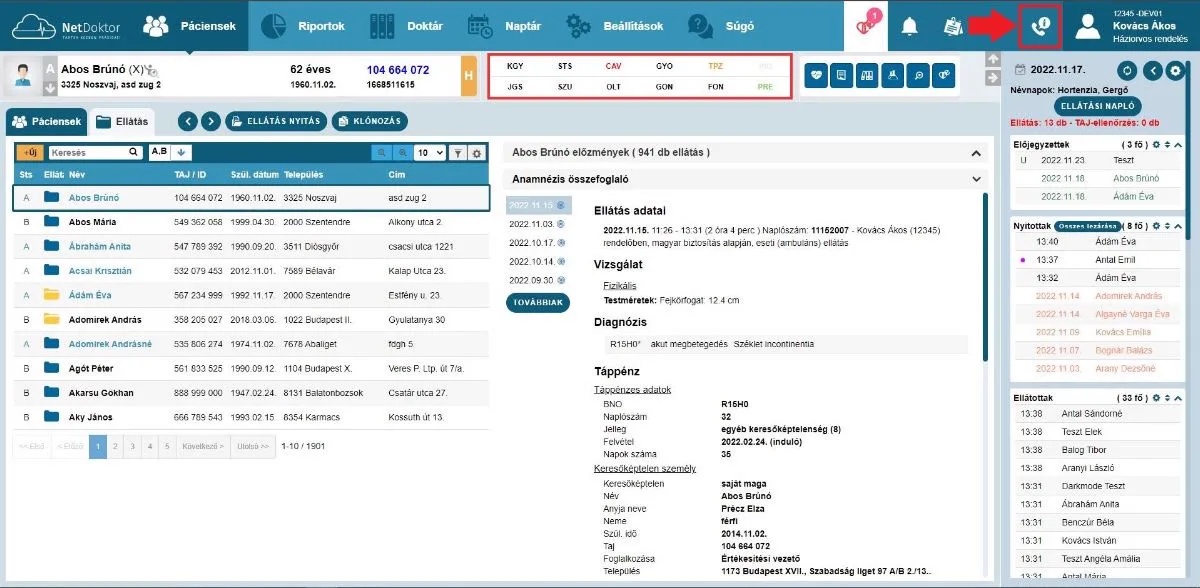The height and width of the screenshot is (588, 1200).
Task: Click the heartbeat icon in patient toolbar
Action: [x=817, y=74]
